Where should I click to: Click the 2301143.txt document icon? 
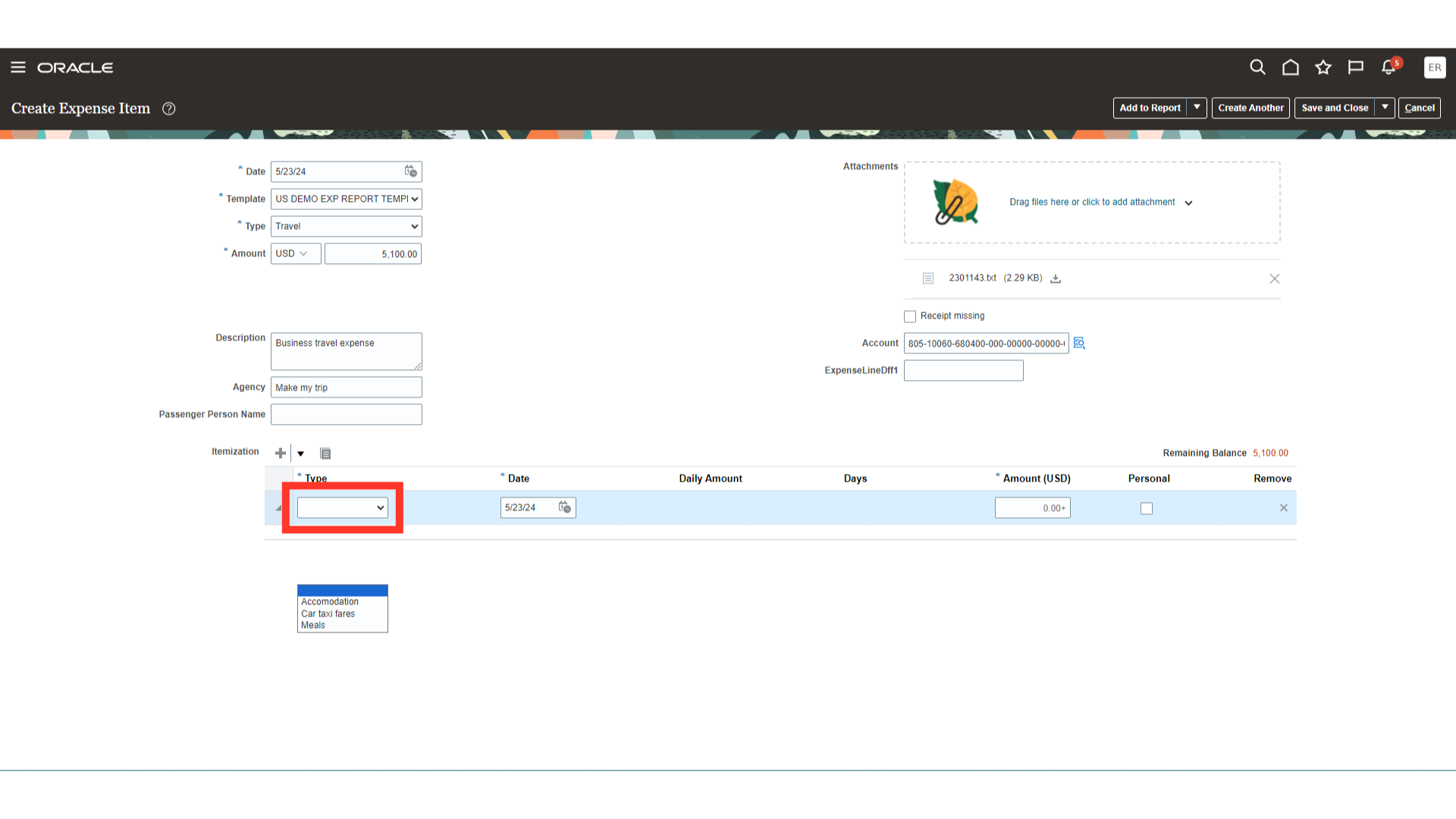(x=928, y=278)
